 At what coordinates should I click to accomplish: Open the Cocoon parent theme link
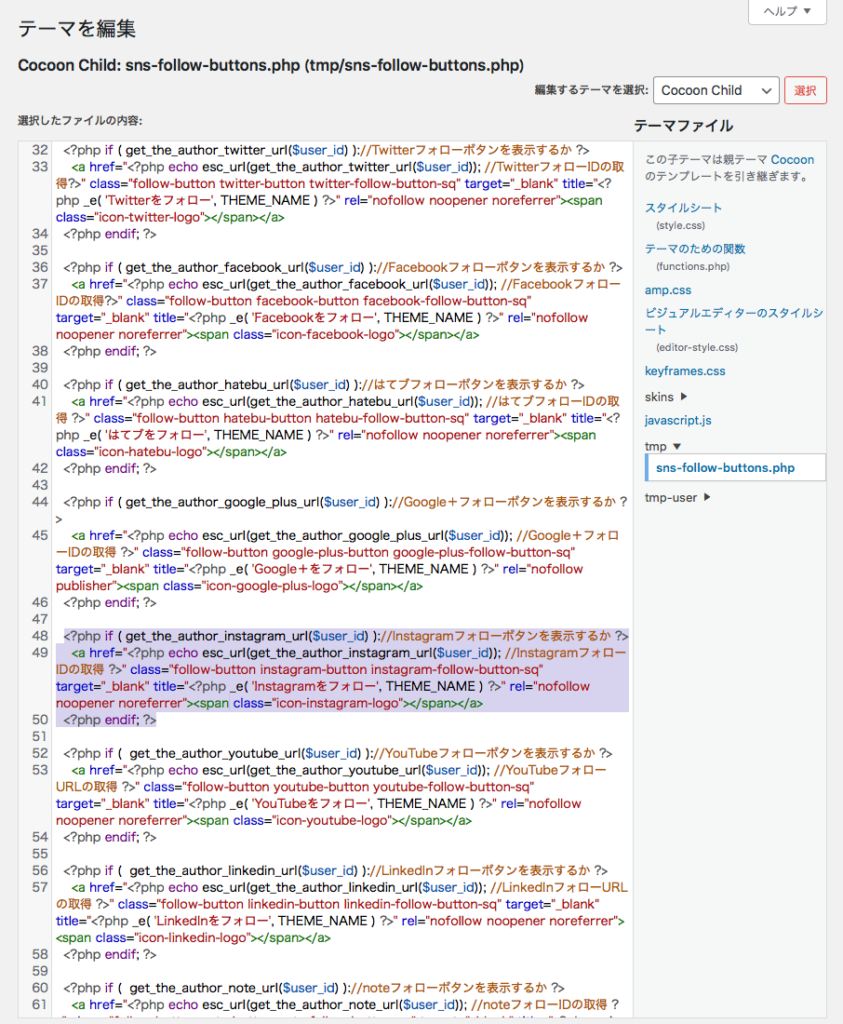(792, 159)
